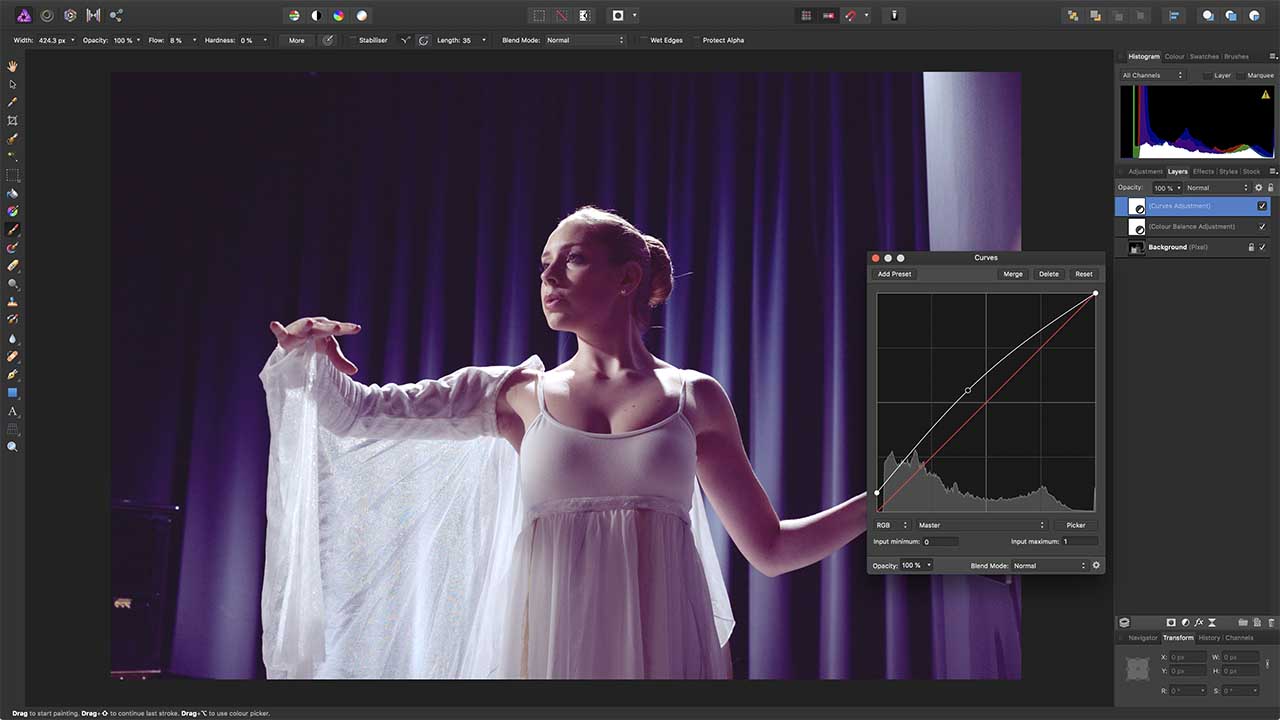1280x720 pixels.
Task: Click the delete layer trash icon
Action: coord(1270,622)
